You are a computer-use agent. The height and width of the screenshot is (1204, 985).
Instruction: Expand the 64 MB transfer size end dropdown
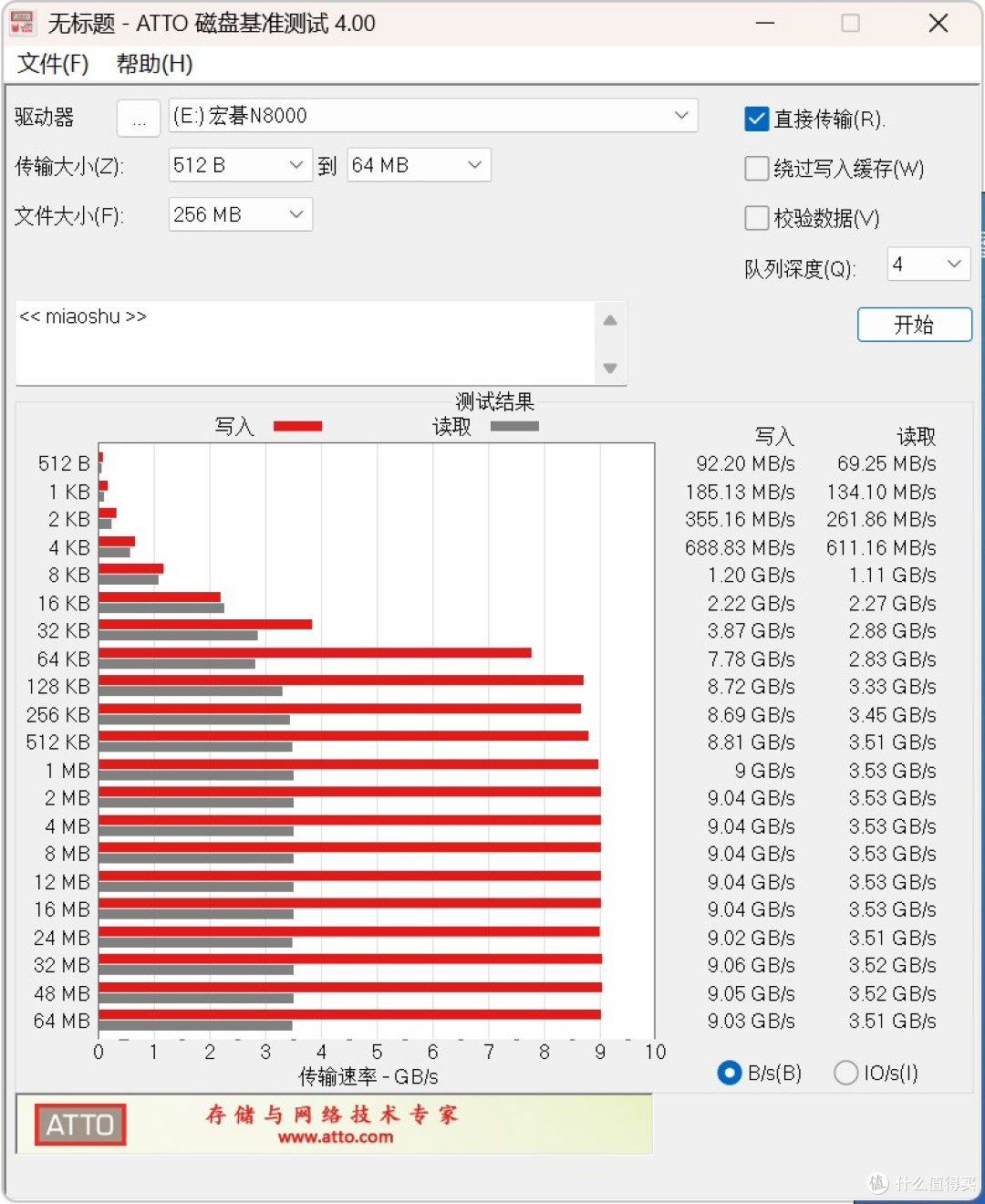point(419,165)
